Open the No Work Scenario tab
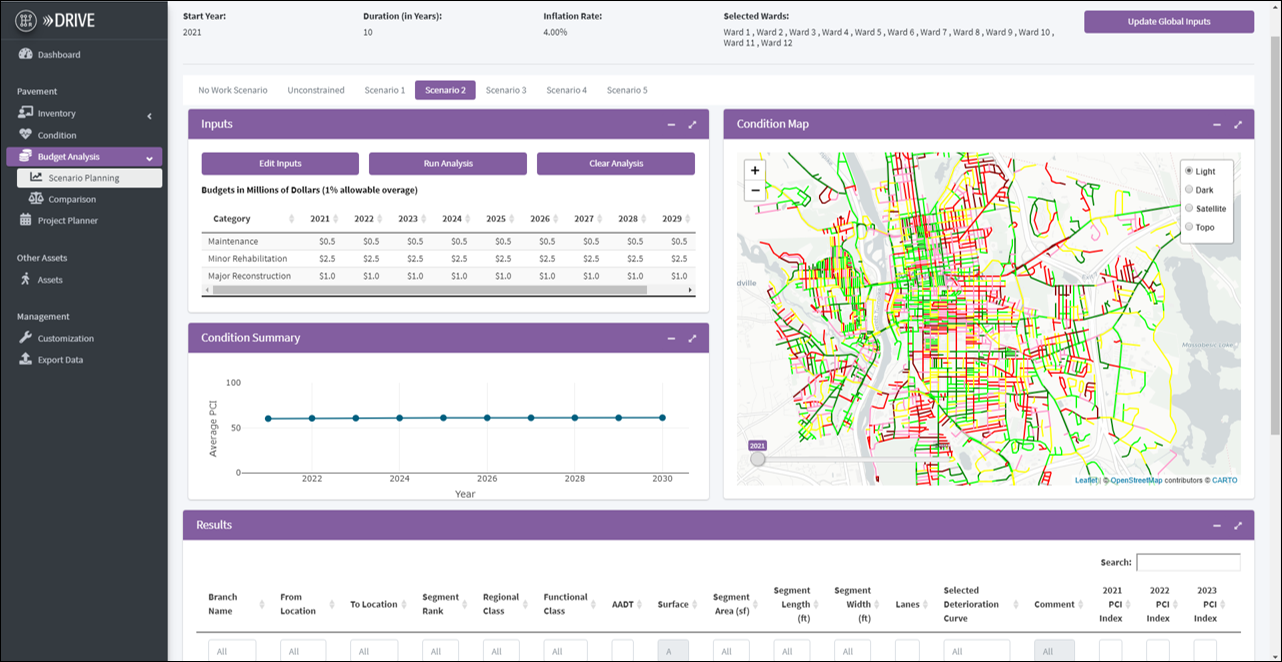The height and width of the screenshot is (662, 1282). (x=232, y=90)
